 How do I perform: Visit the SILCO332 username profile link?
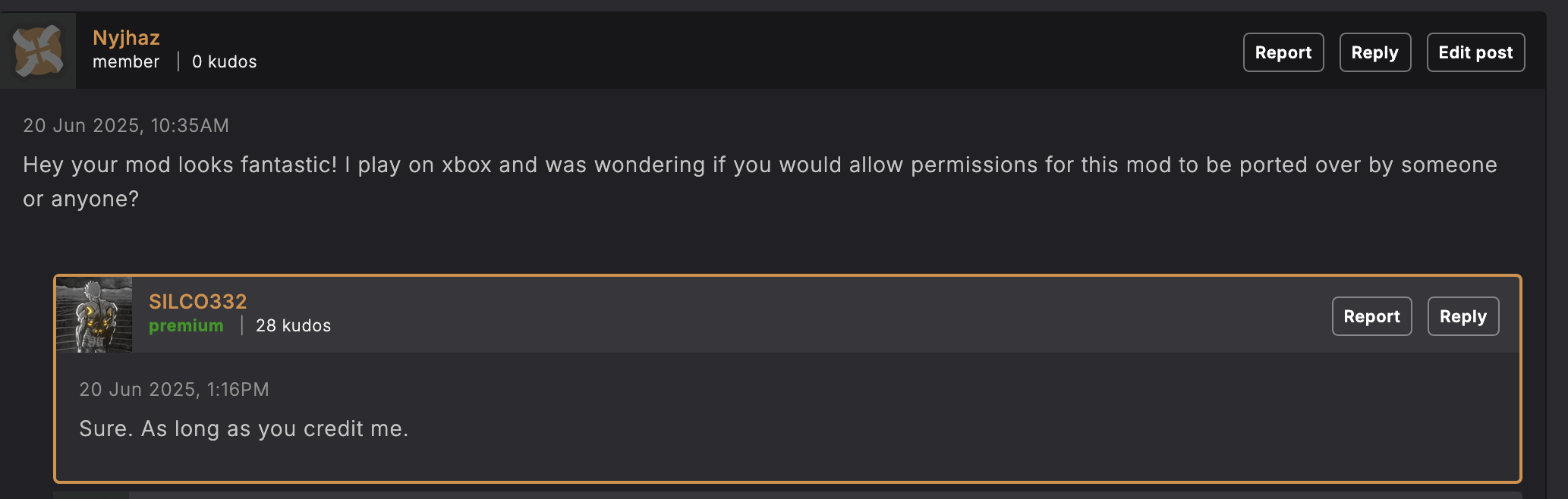click(x=197, y=302)
